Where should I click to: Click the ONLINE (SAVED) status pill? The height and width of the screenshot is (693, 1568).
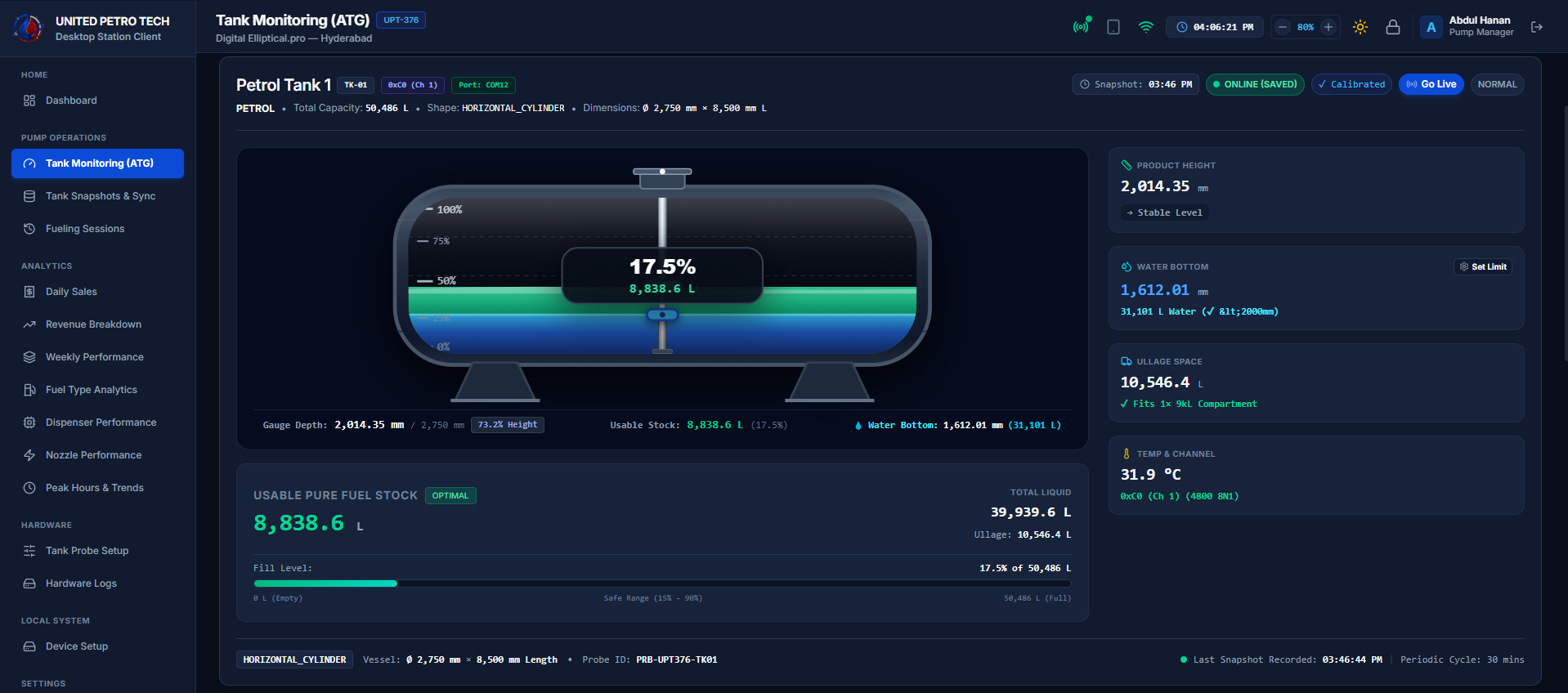1255,84
